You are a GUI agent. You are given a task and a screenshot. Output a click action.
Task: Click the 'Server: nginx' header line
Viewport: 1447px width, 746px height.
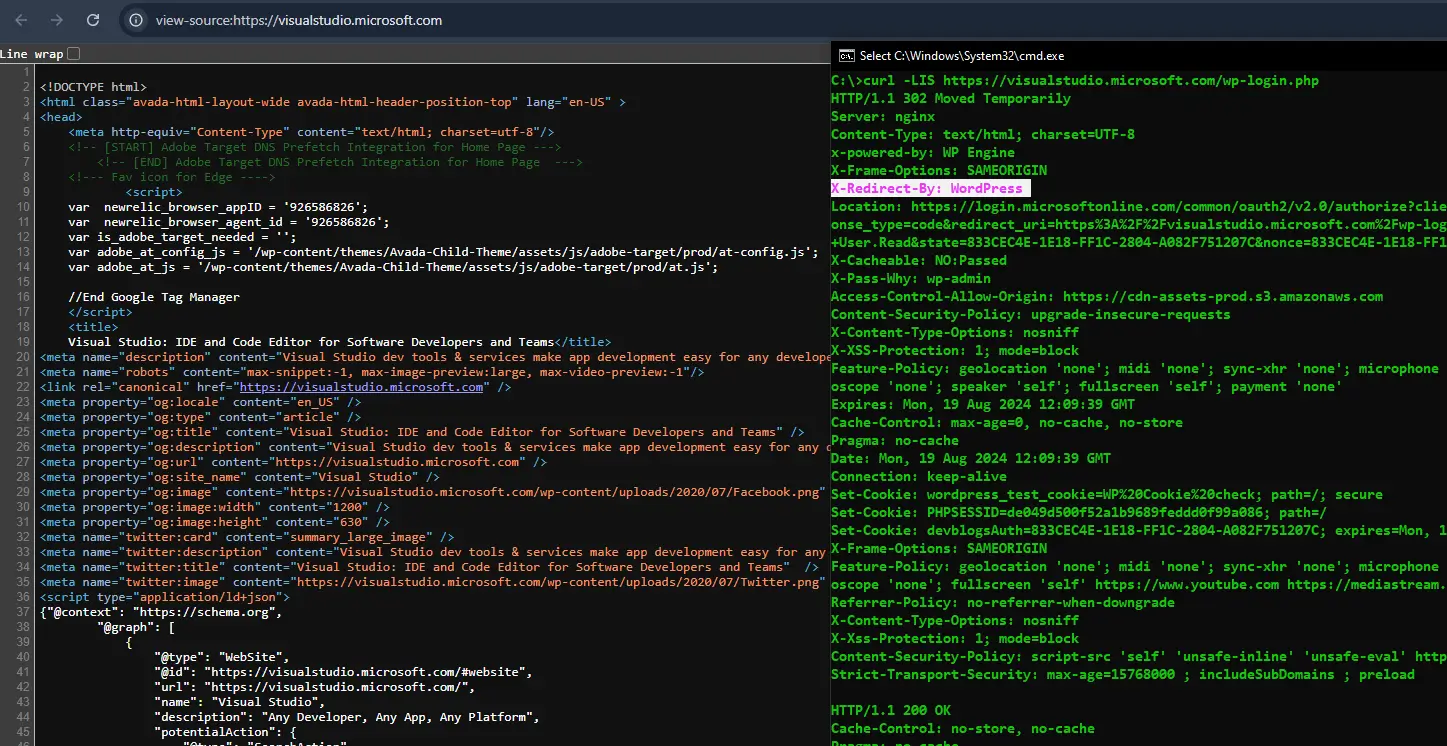883,116
